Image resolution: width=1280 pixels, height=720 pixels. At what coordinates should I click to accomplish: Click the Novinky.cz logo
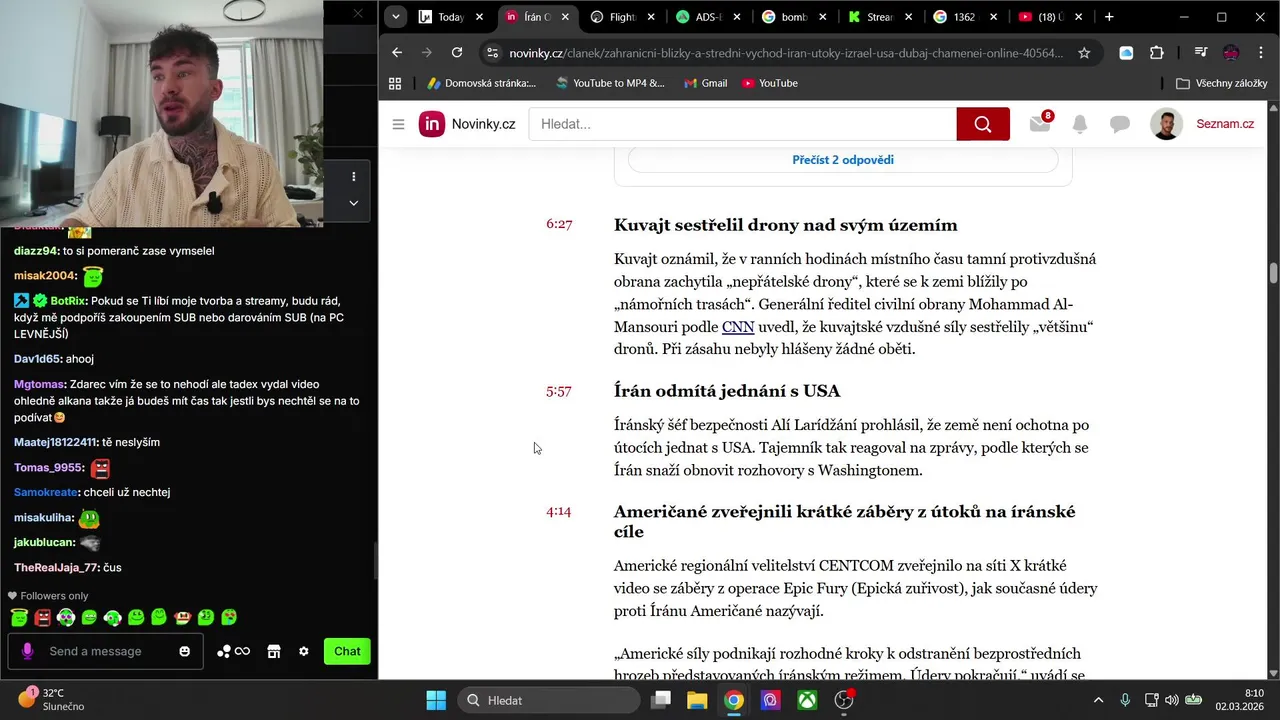pyautogui.click(x=467, y=124)
